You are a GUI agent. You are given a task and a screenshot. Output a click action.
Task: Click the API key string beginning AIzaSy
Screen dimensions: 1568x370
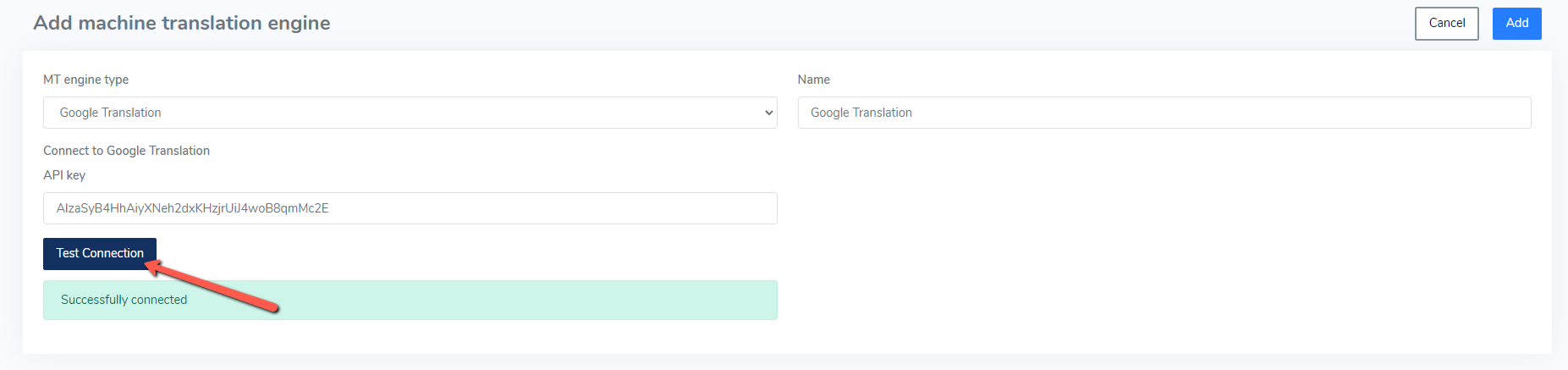point(192,208)
